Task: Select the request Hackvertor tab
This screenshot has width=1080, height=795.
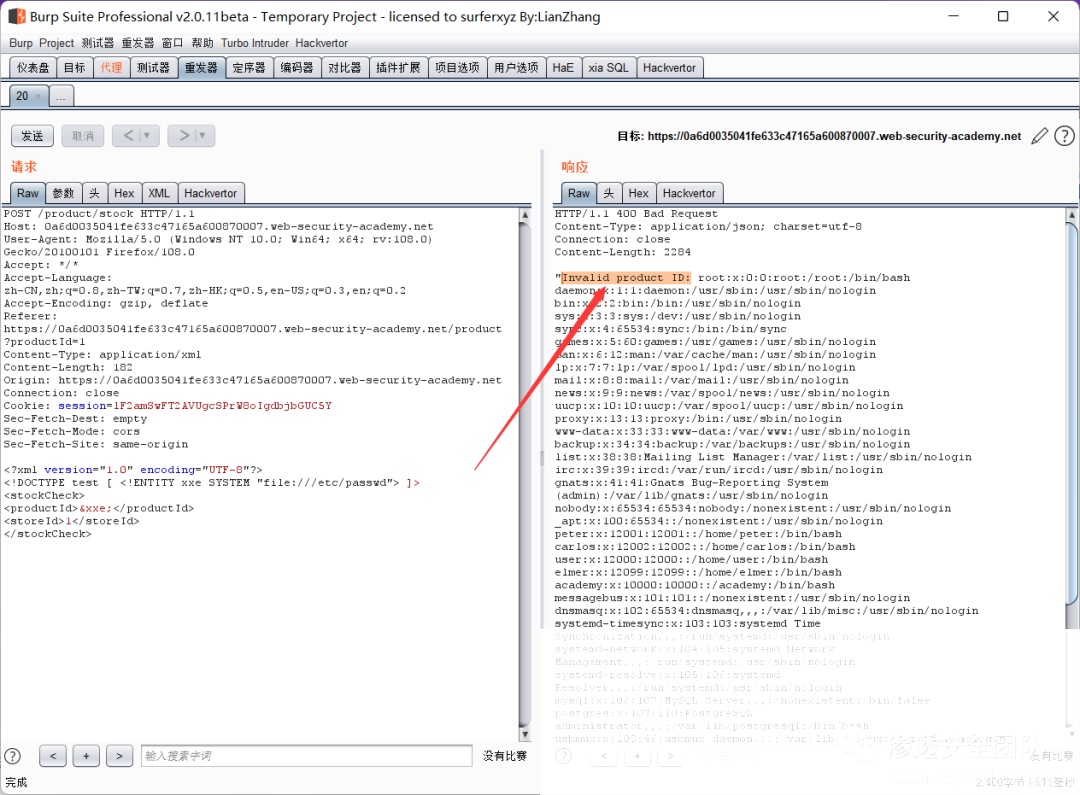Action: (211, 193)
